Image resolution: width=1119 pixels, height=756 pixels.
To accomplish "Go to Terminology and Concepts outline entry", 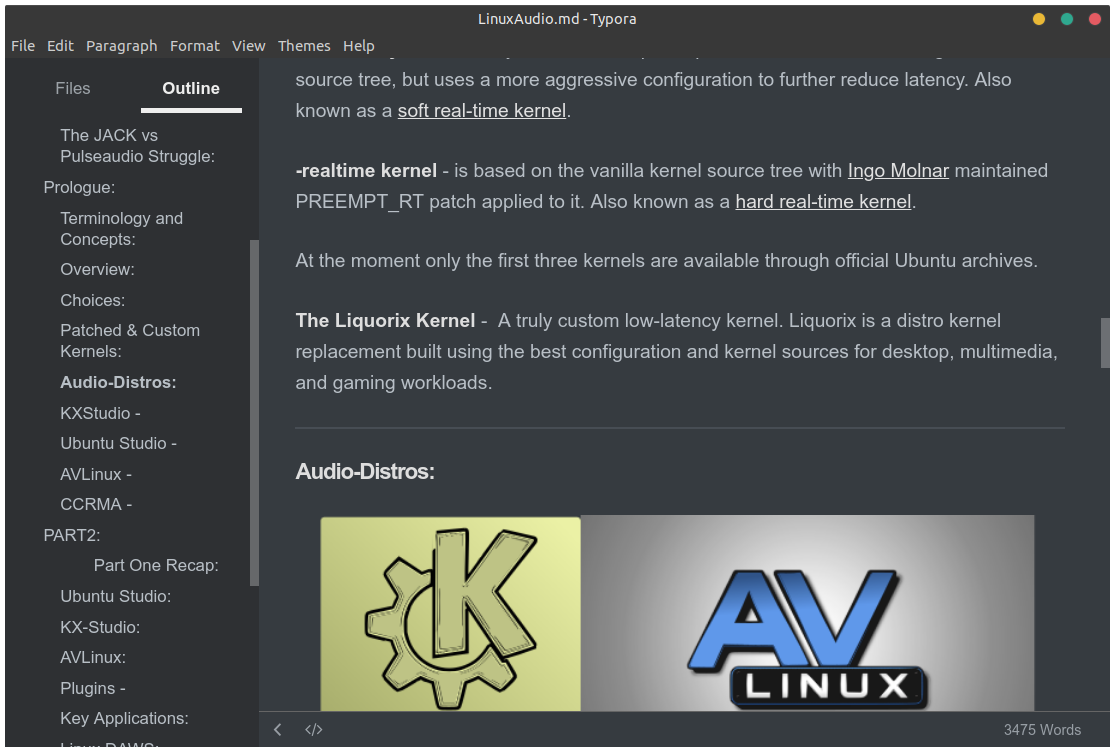I will click(x=122, y=229).
